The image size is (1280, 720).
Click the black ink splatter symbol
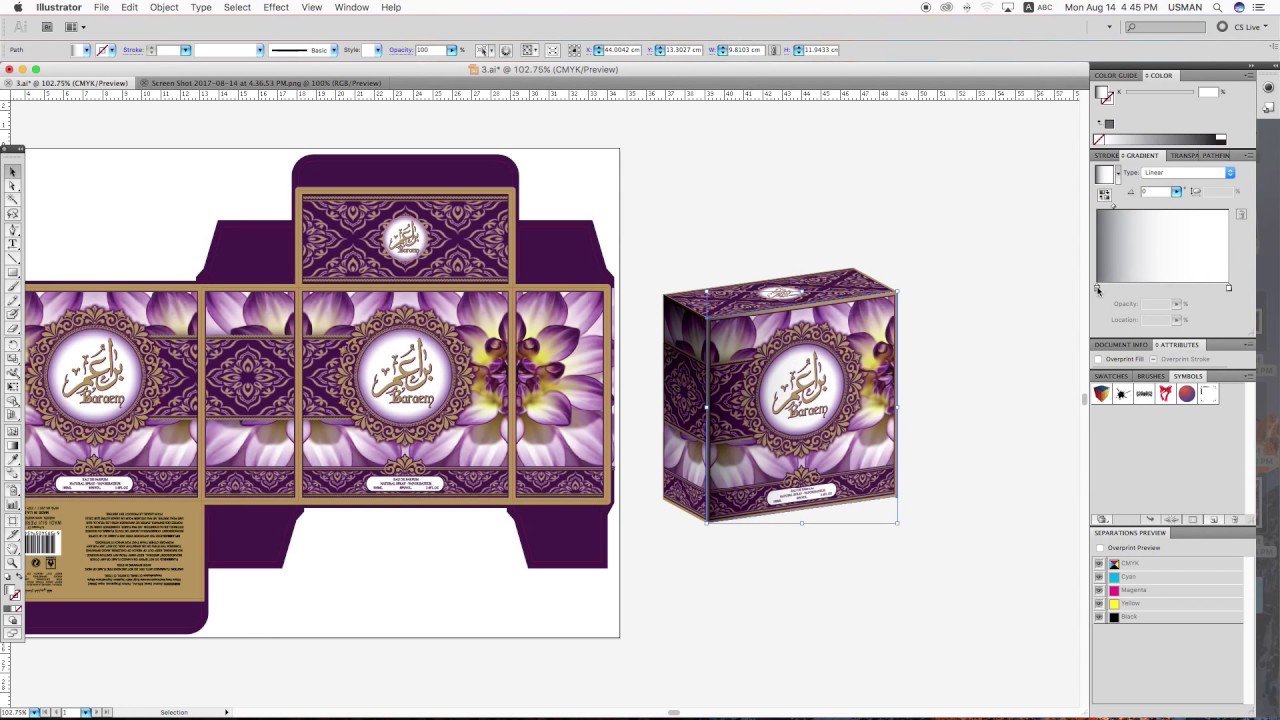[x=1123, y=394]
